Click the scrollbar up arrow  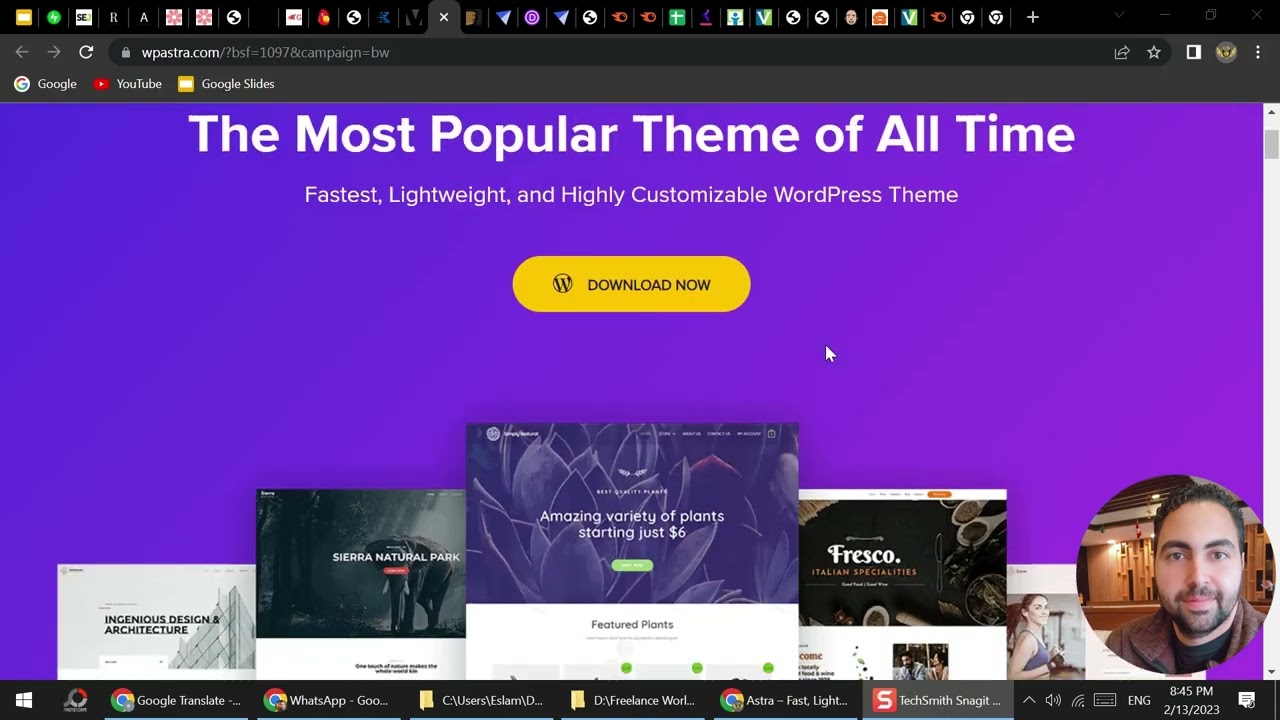point(1271,110)
